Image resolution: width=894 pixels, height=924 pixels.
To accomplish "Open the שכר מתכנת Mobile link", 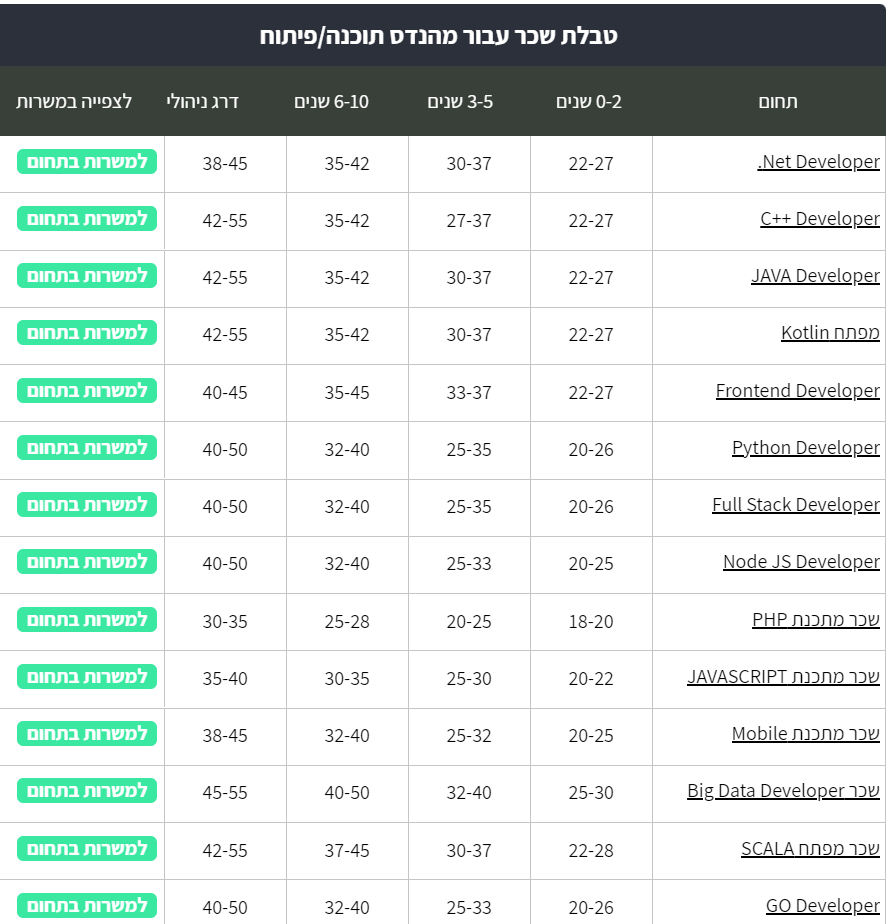I will 805,734.
